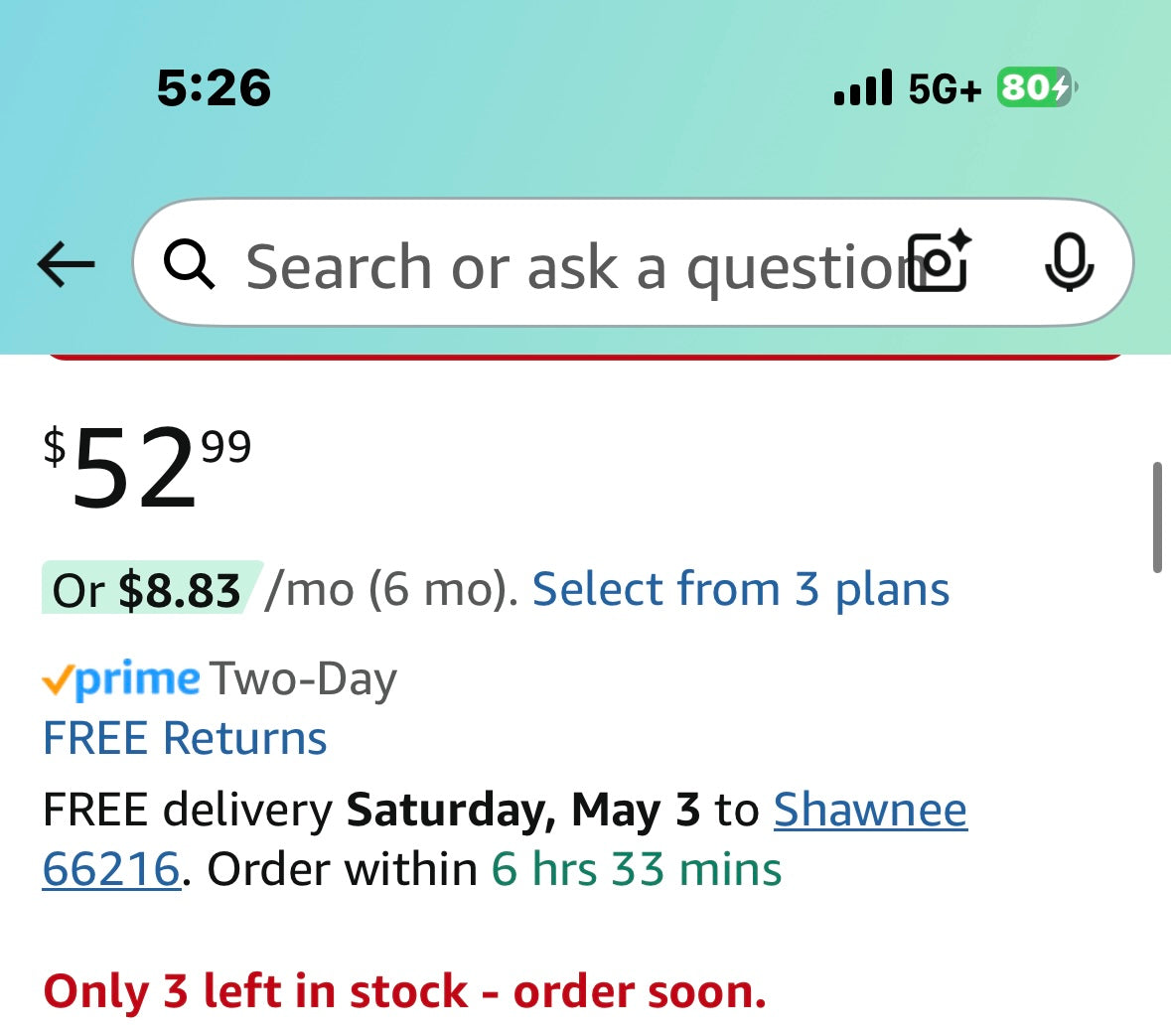Tap the Prime checkmark logo

pyautogui.click(x=121, y=680)
